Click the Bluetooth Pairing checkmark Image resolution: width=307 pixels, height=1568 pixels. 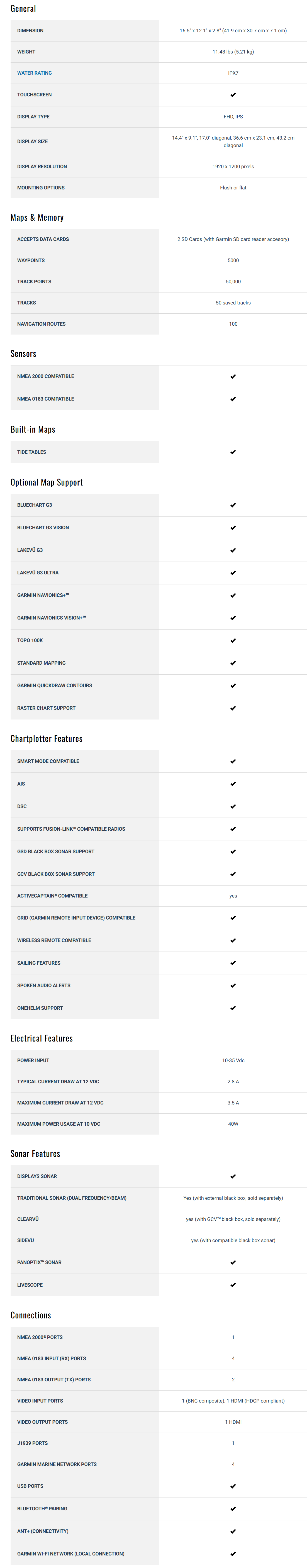(233, 1508)
